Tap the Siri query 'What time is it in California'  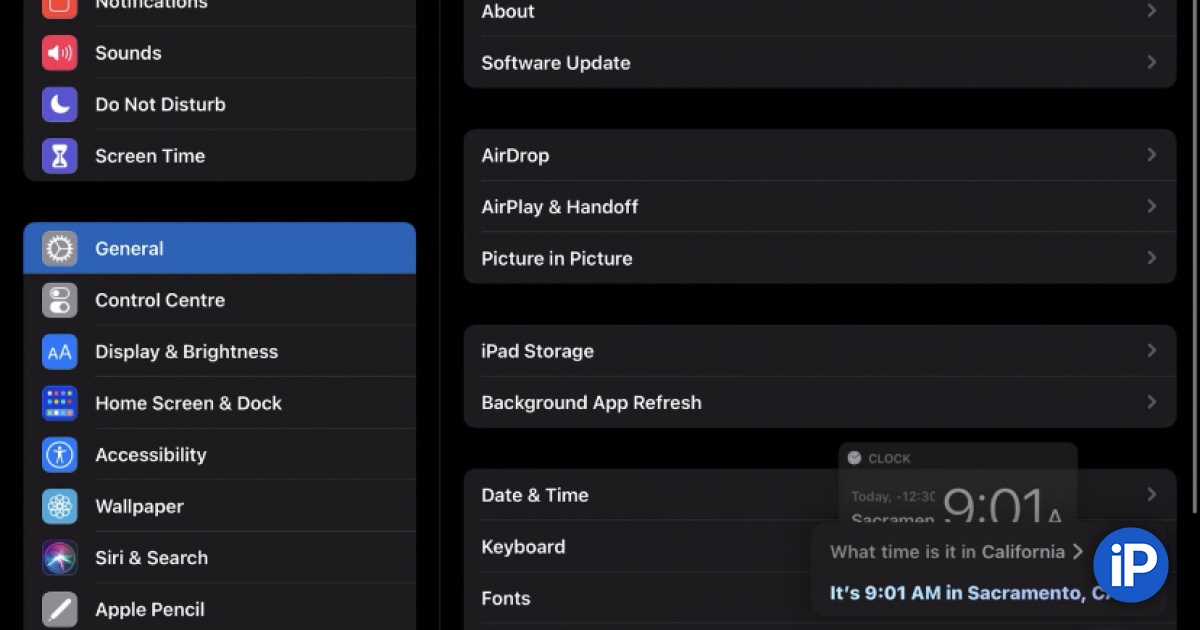(x=956, y=552)
